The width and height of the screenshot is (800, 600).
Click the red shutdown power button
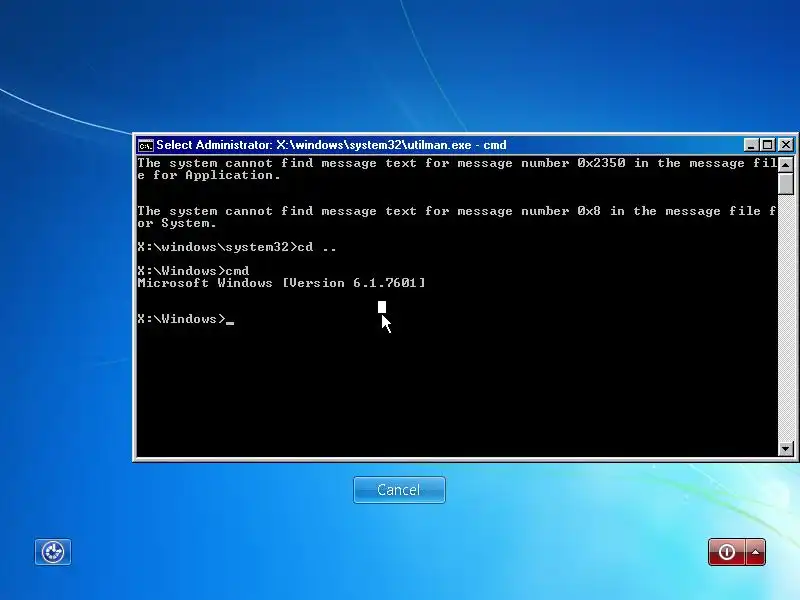tap(727, 552)
